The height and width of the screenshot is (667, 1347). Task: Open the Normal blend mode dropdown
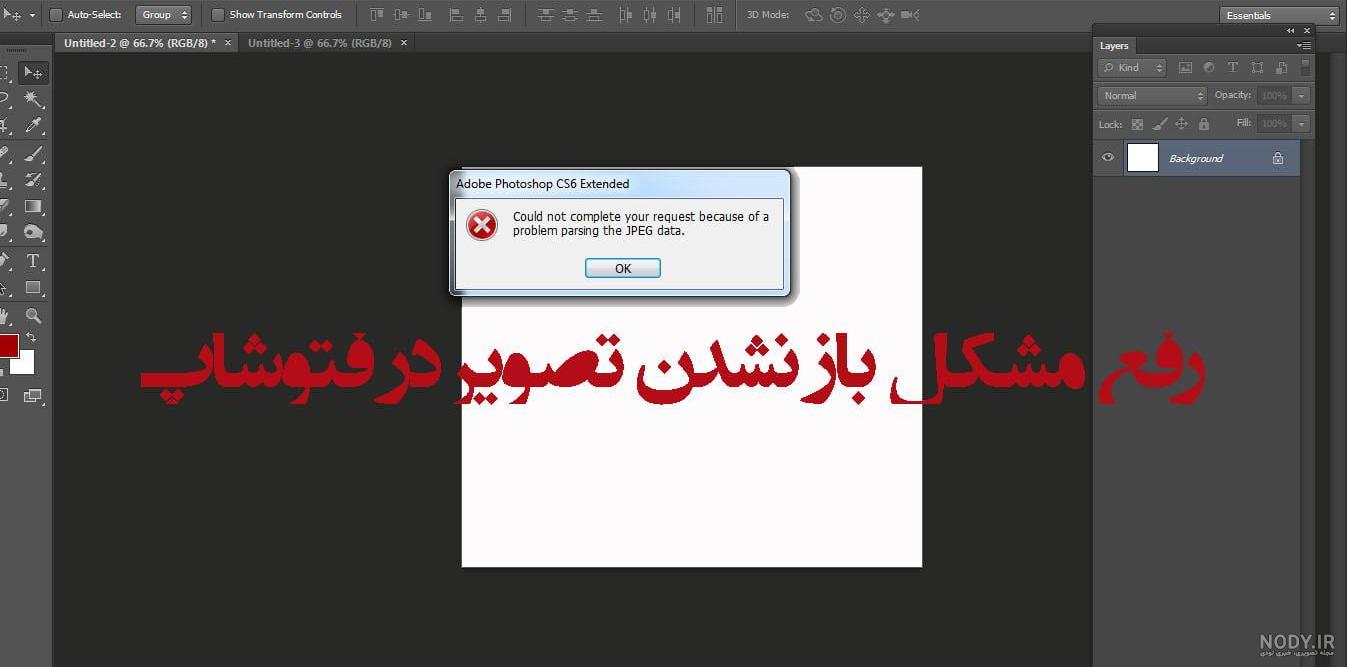click(x=1153, y=96)
